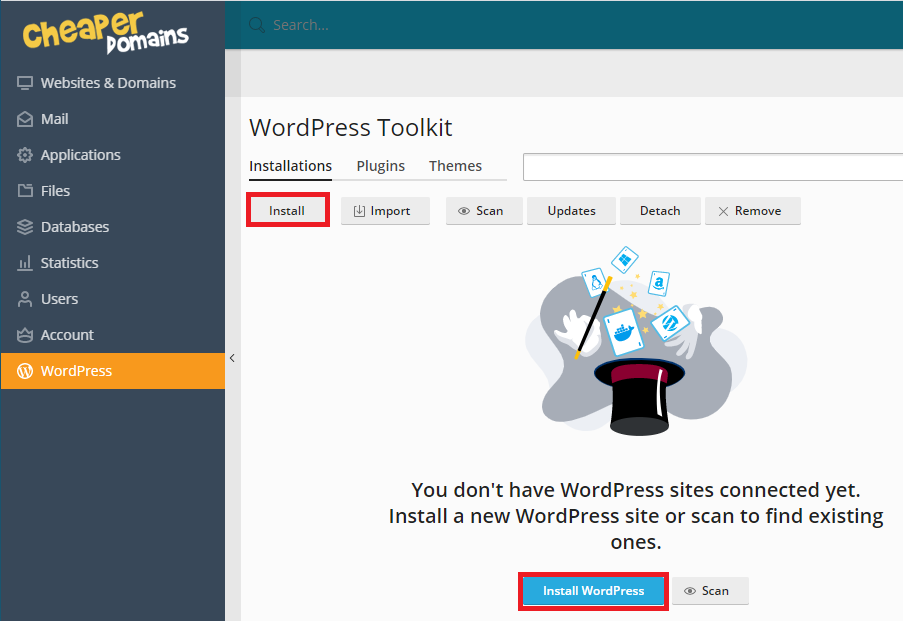
Task: Click the Cheaper Domains logo
Action: click(x=105, y=32)
